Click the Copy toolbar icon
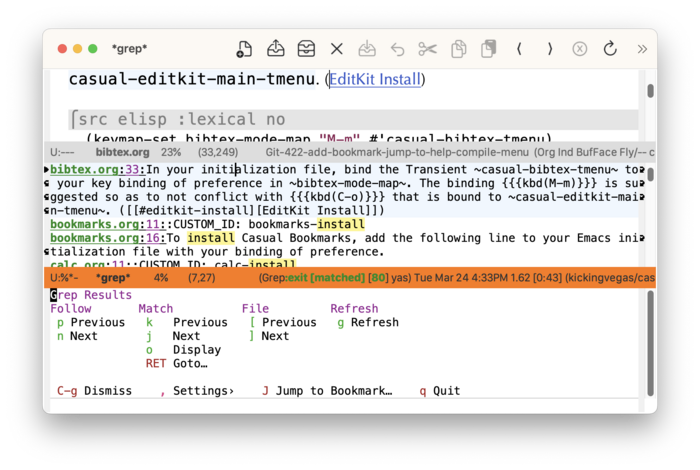Screen dimensions: 700x470 (458, 49)
